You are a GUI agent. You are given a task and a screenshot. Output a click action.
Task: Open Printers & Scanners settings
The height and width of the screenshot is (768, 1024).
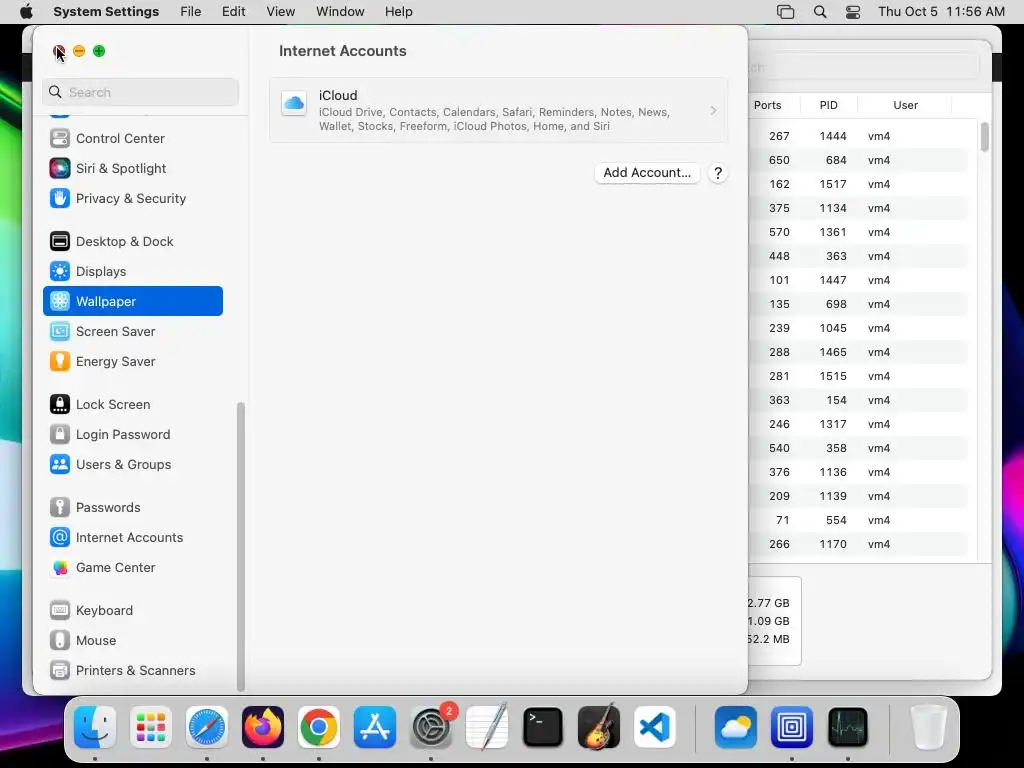click(133, 671)
